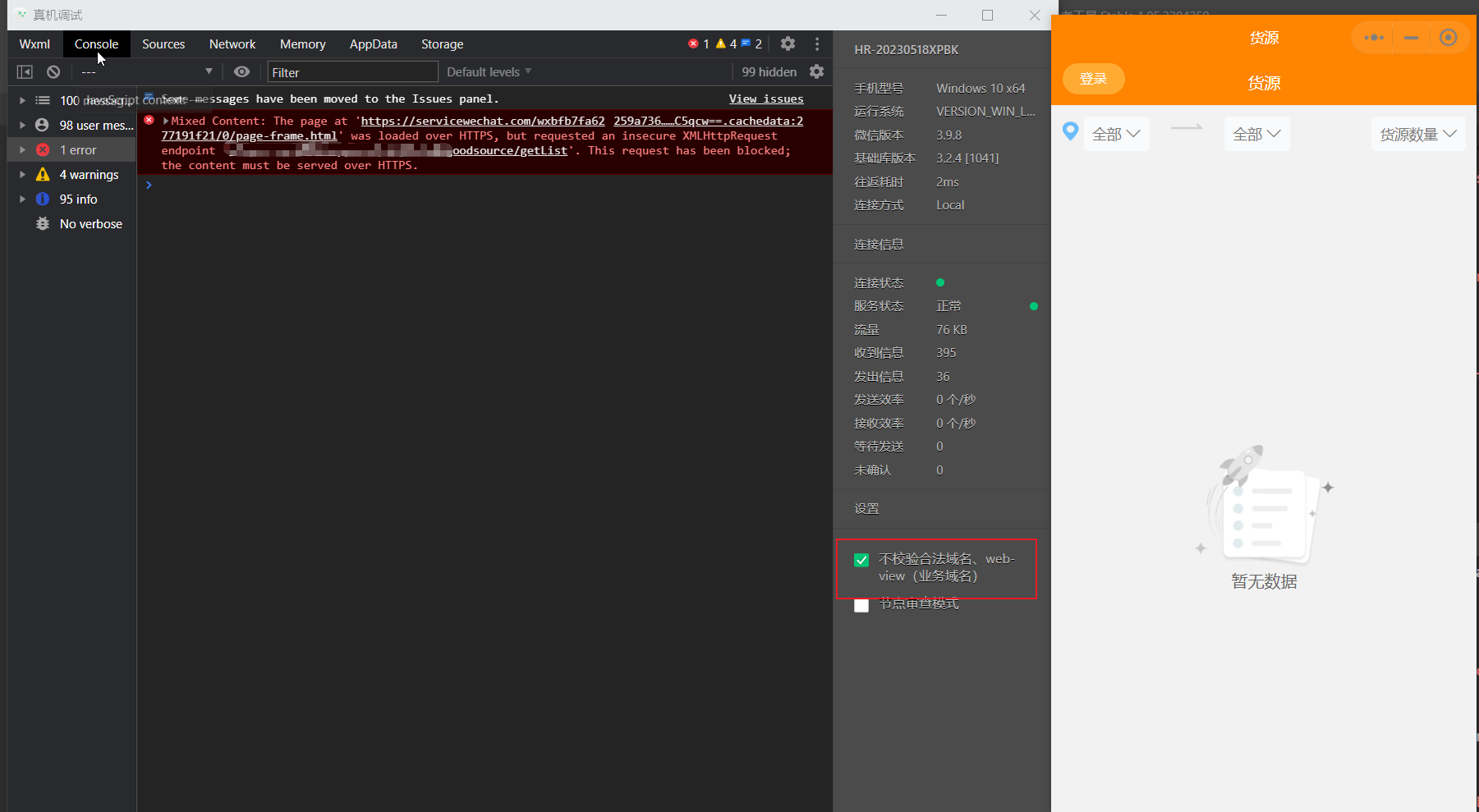Click the capsule minimize dash icon
1479x812 pixels.
[1411, 38]
